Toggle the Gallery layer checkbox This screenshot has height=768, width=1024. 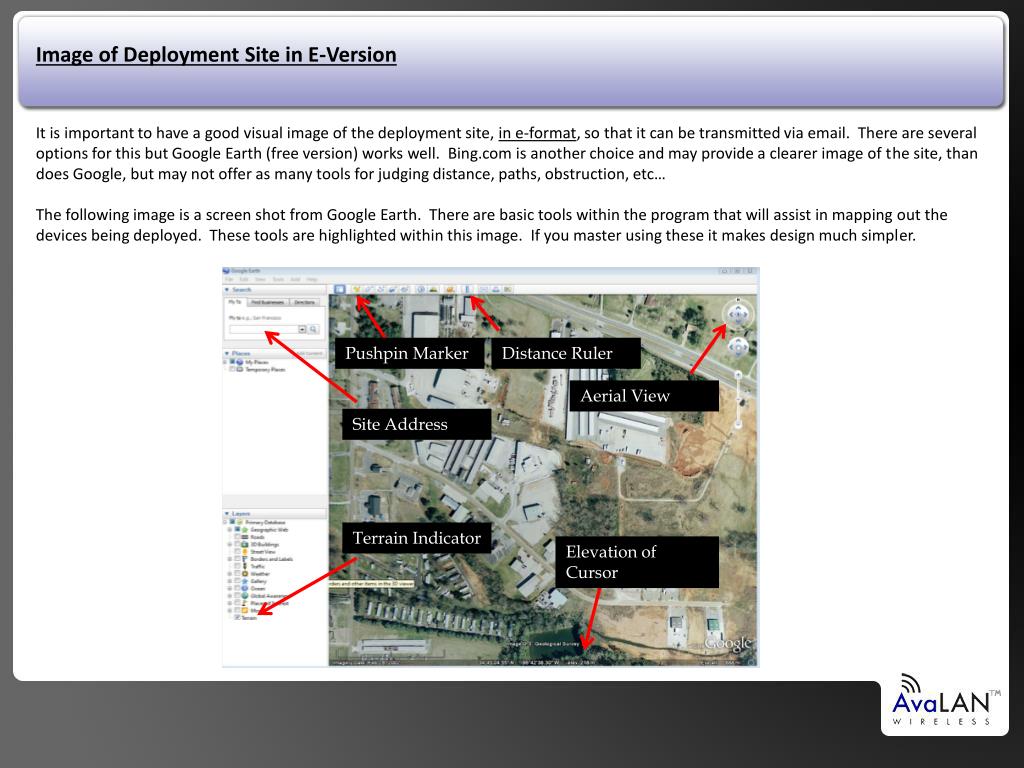[x=237, y=581]
